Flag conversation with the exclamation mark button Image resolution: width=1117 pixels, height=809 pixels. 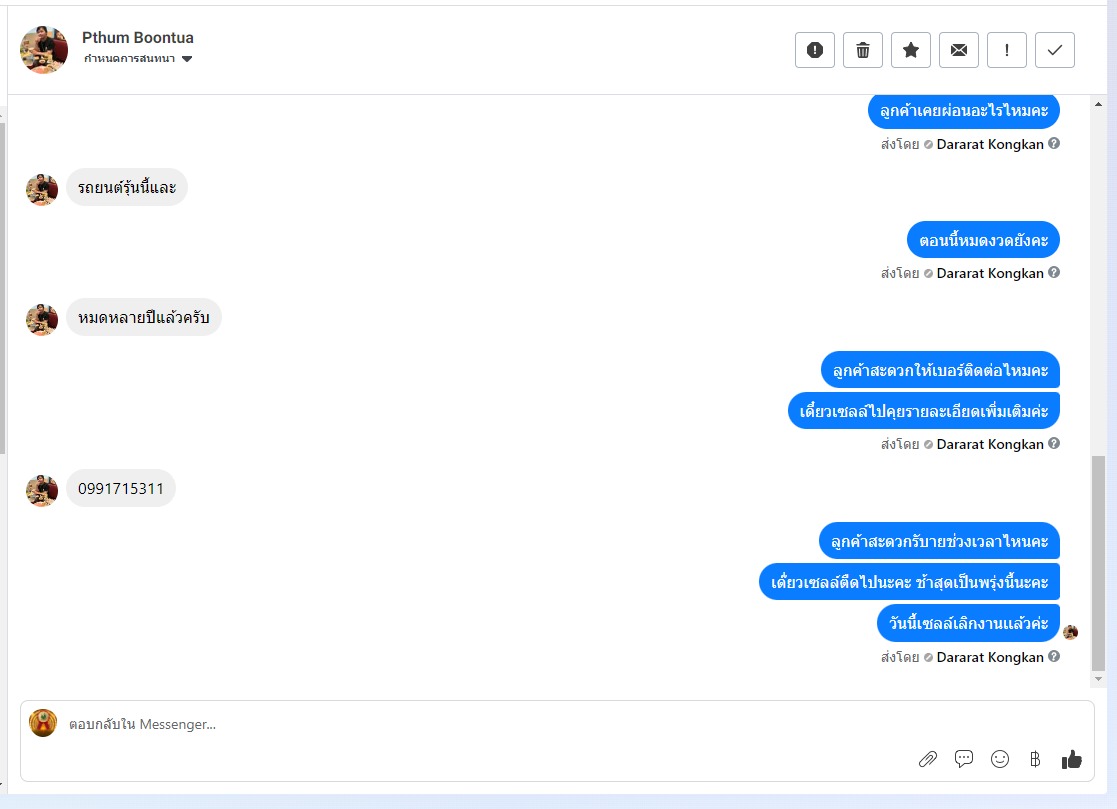1007,50
